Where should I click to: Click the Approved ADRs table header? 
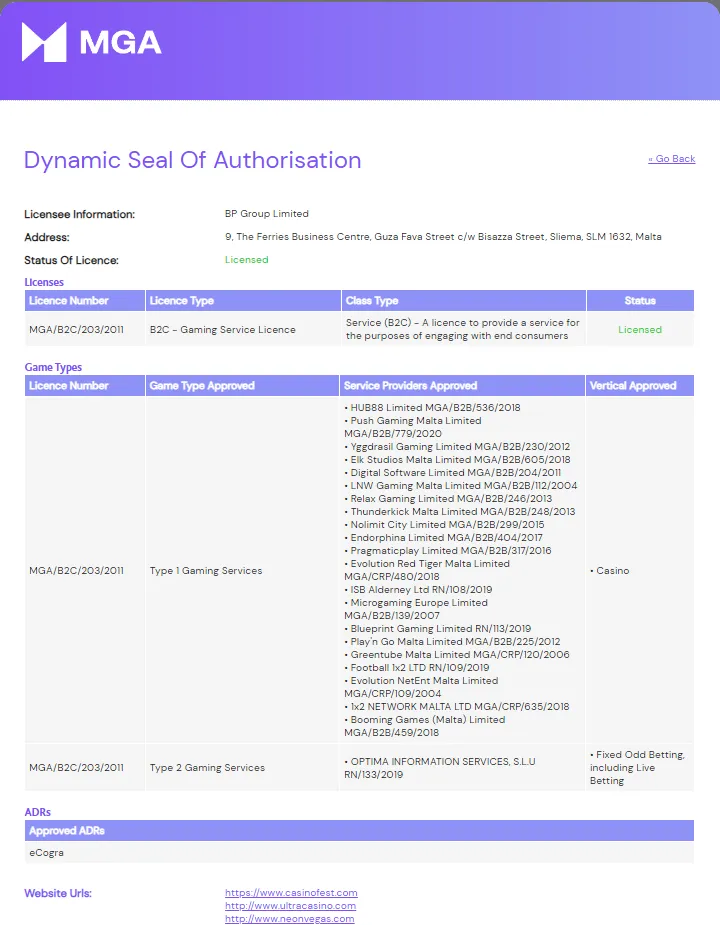pos(67,831)
